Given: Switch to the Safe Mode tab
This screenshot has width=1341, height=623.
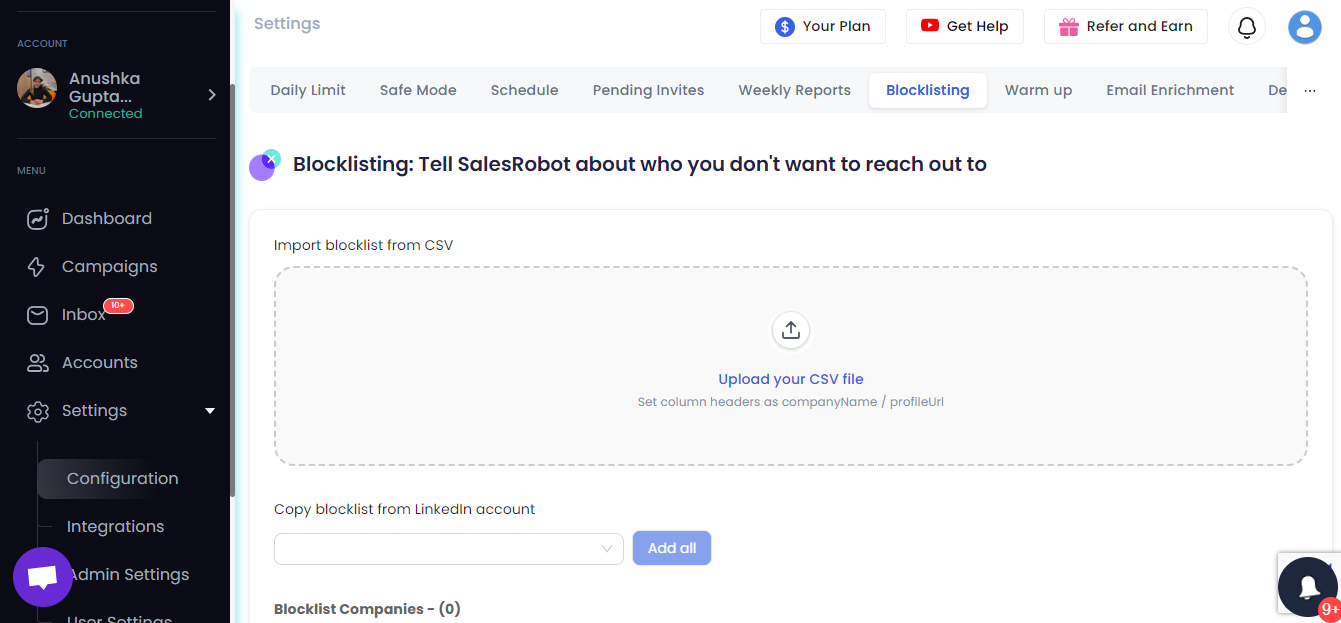Looking at the screenshot, I should [x=418, y=90].
